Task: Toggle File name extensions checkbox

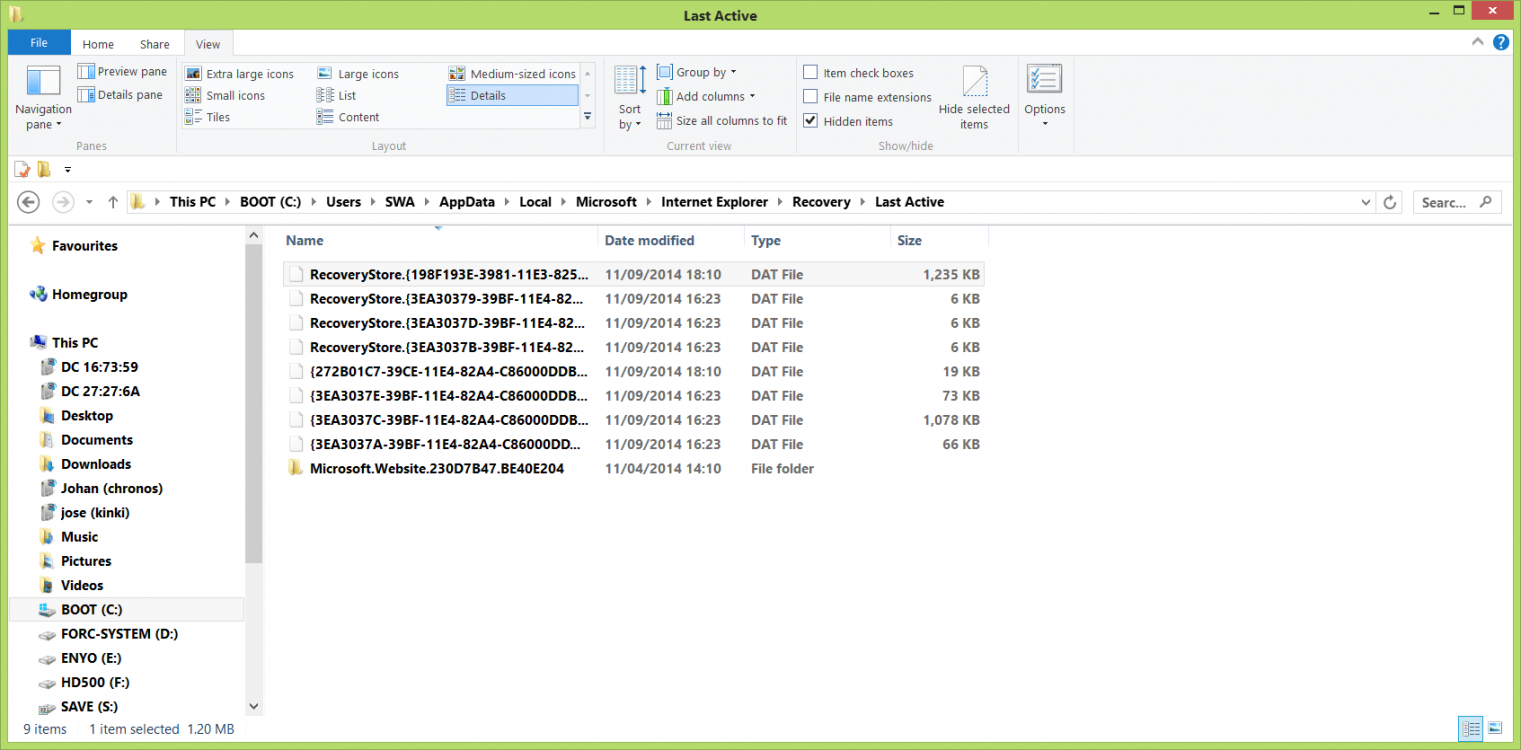Action: click(811, 97)
